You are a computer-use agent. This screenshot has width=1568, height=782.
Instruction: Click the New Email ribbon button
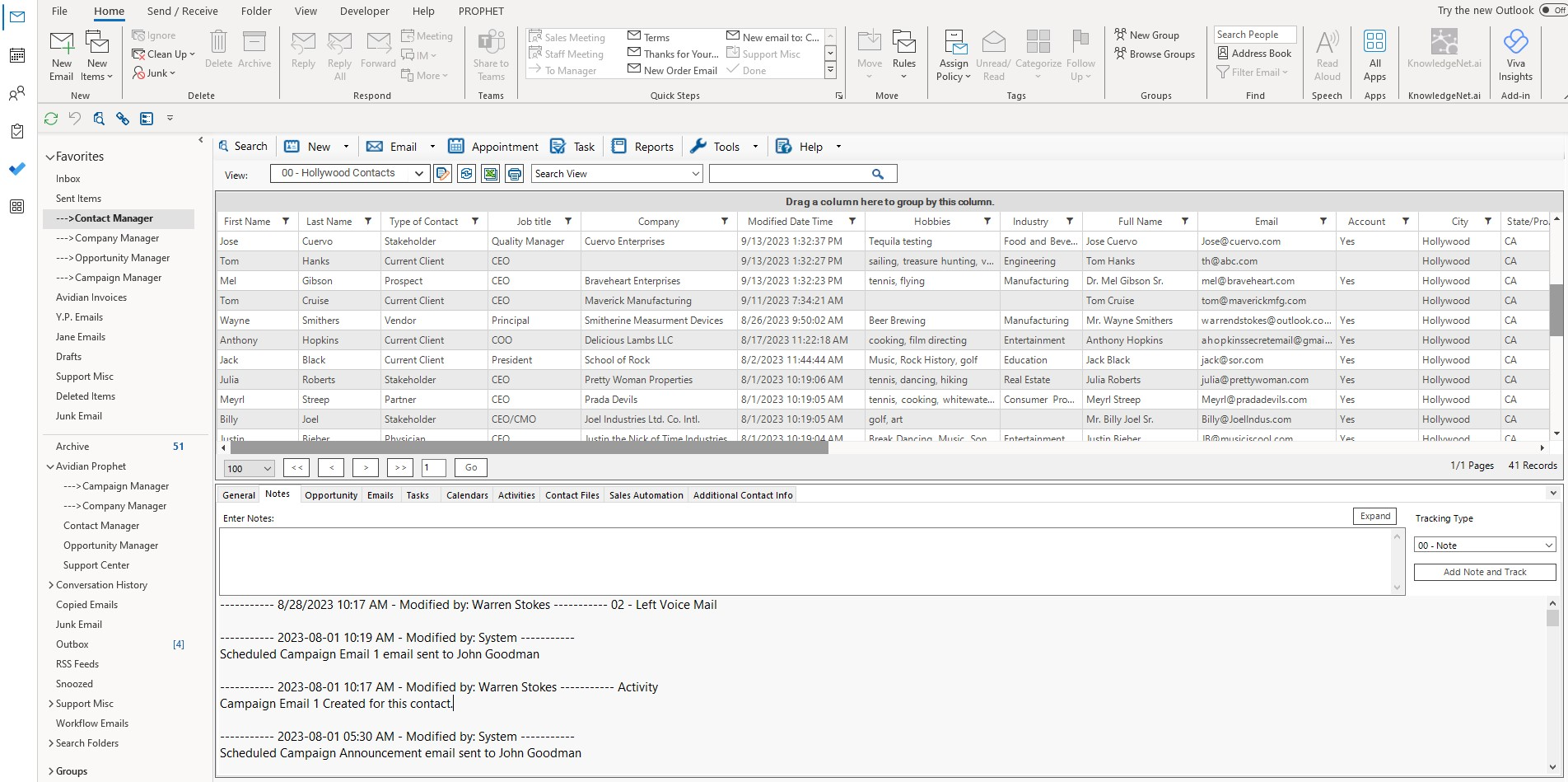(x=62, y=56)
